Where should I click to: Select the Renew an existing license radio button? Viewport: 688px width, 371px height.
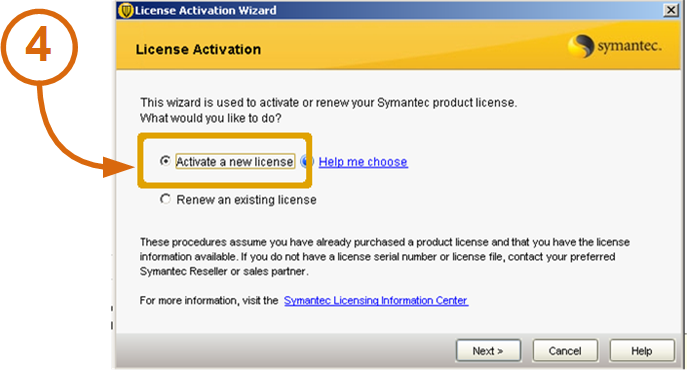click(x=165, y=199)
